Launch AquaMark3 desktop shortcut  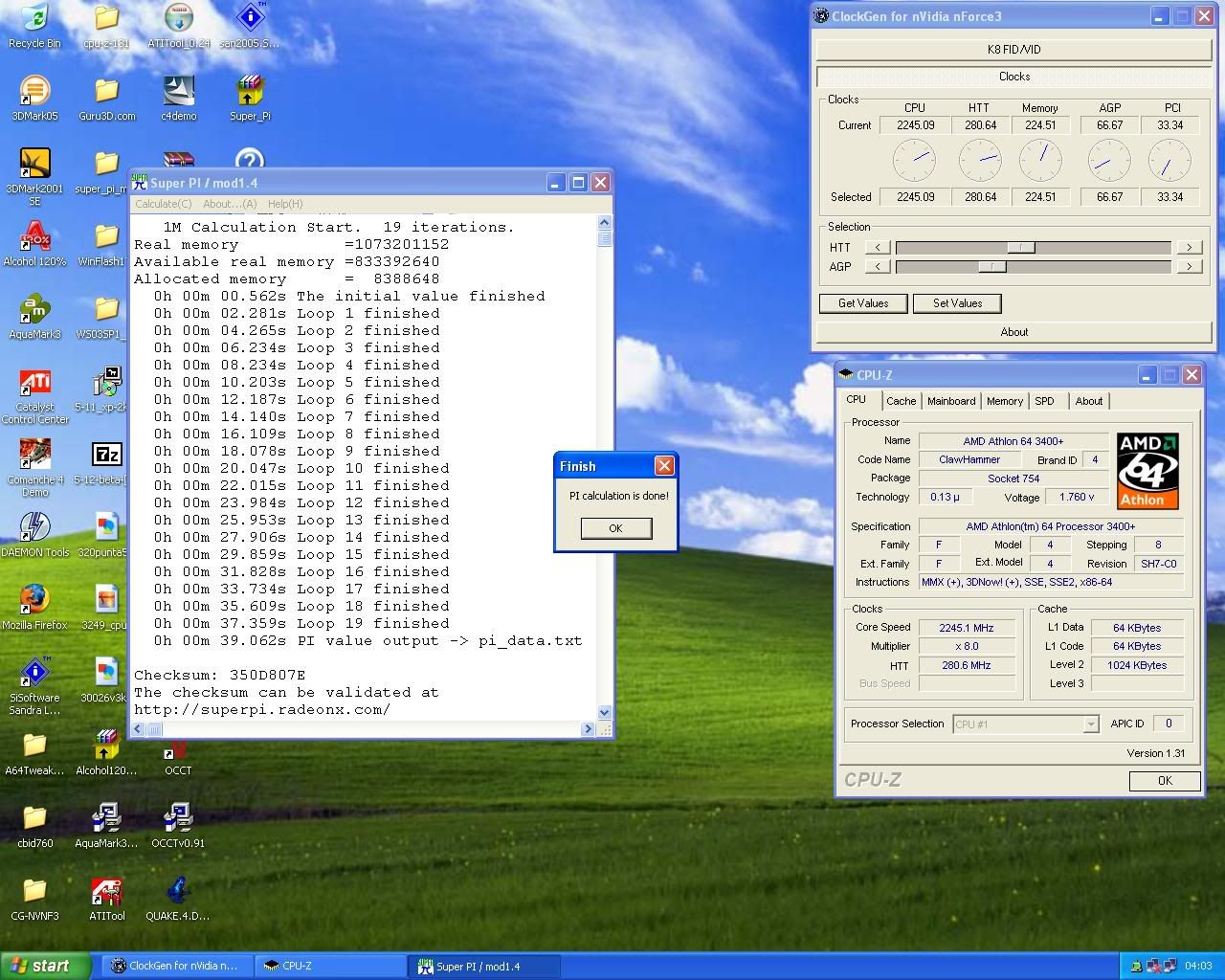[x=34, y=317]
